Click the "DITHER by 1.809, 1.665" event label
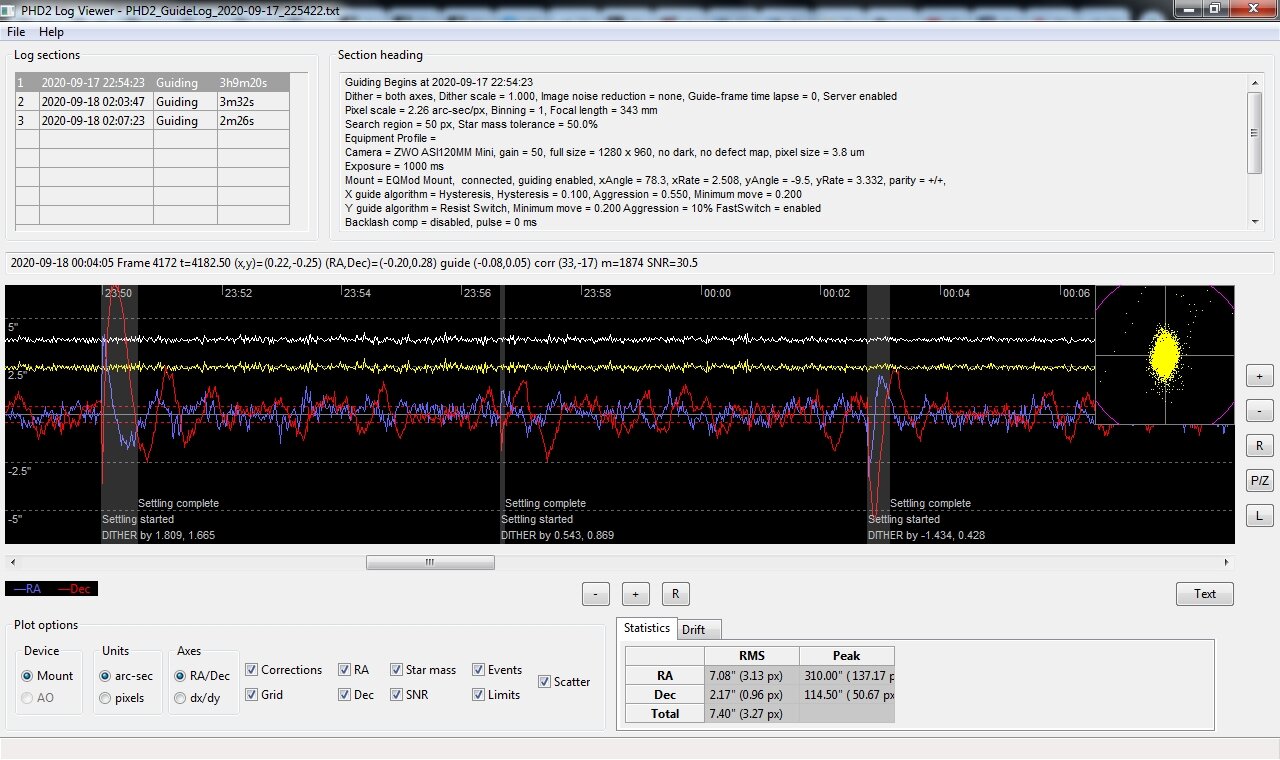This screenshot has width=1280, height=760. (158, 536)
